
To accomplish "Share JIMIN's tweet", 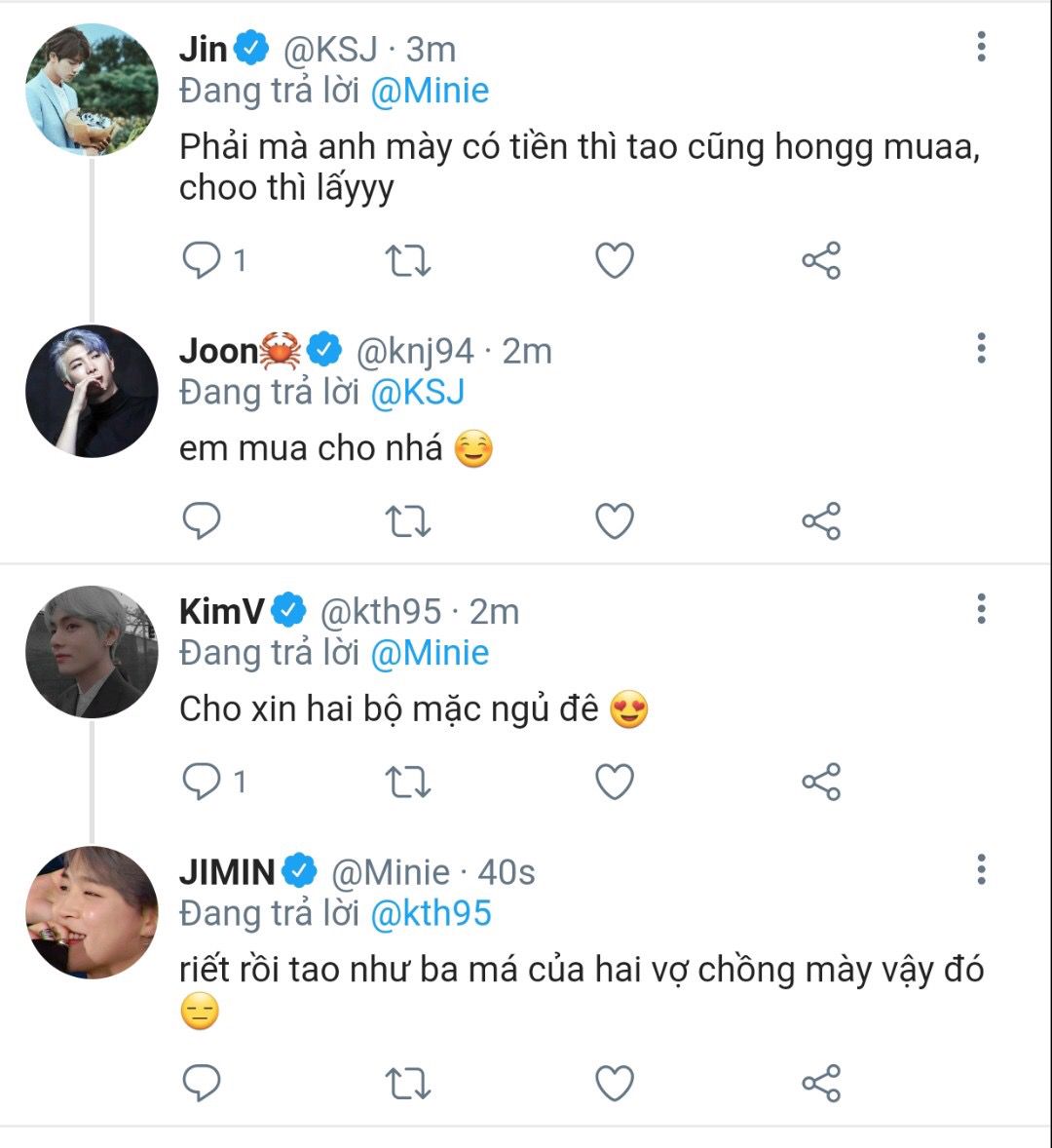I will pyautogui.click(x=820, y=1083).
